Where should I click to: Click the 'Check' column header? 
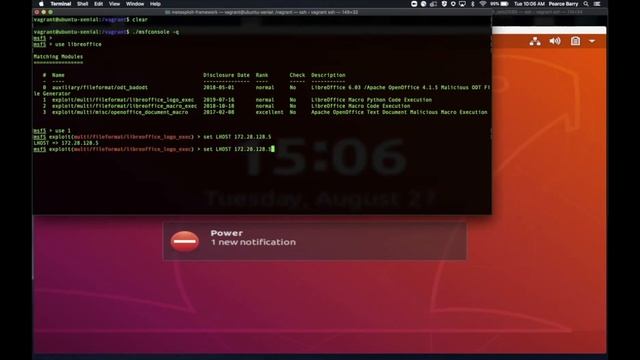[297, 75]
